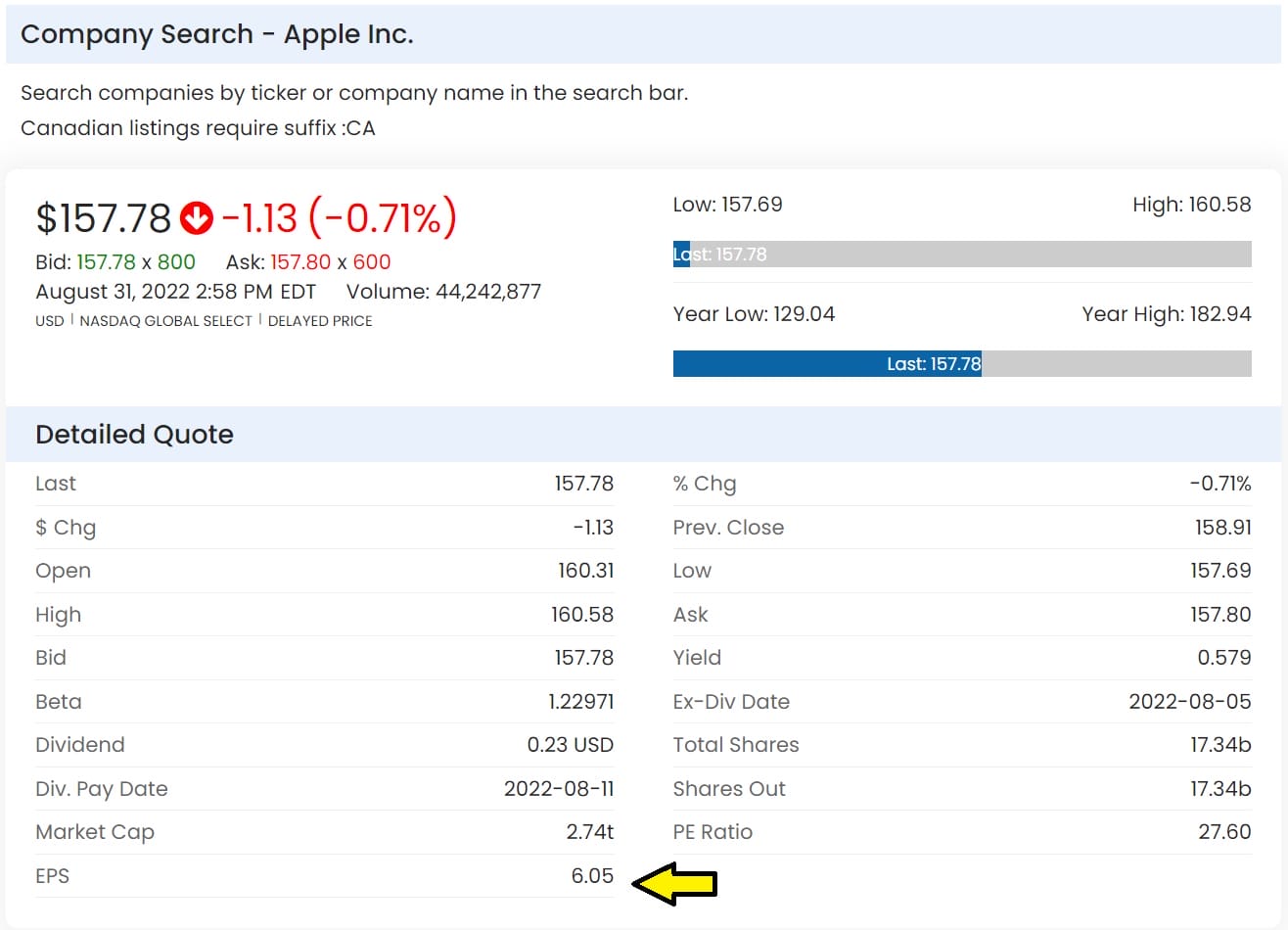
Task: Select the PE Ratio value 27.60
Action: (x=1224, y=832)
